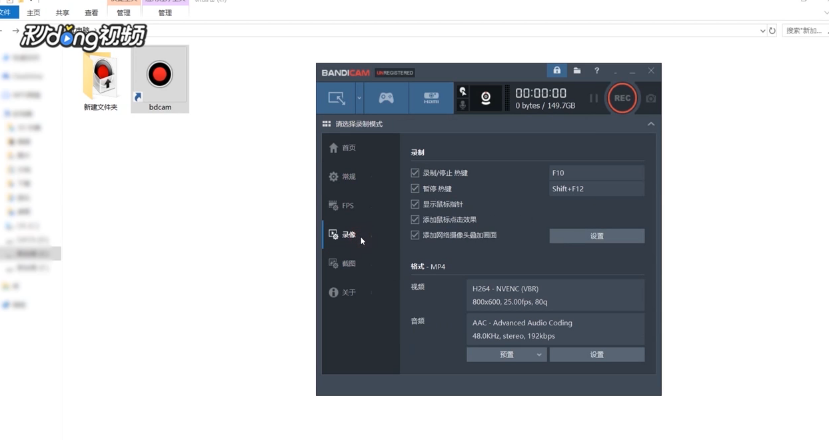Image resolution: width=829 pixels, height=440 pixels.
Task: Open the 共享 ribbon tab in Explorer
Action: point(62,13)
